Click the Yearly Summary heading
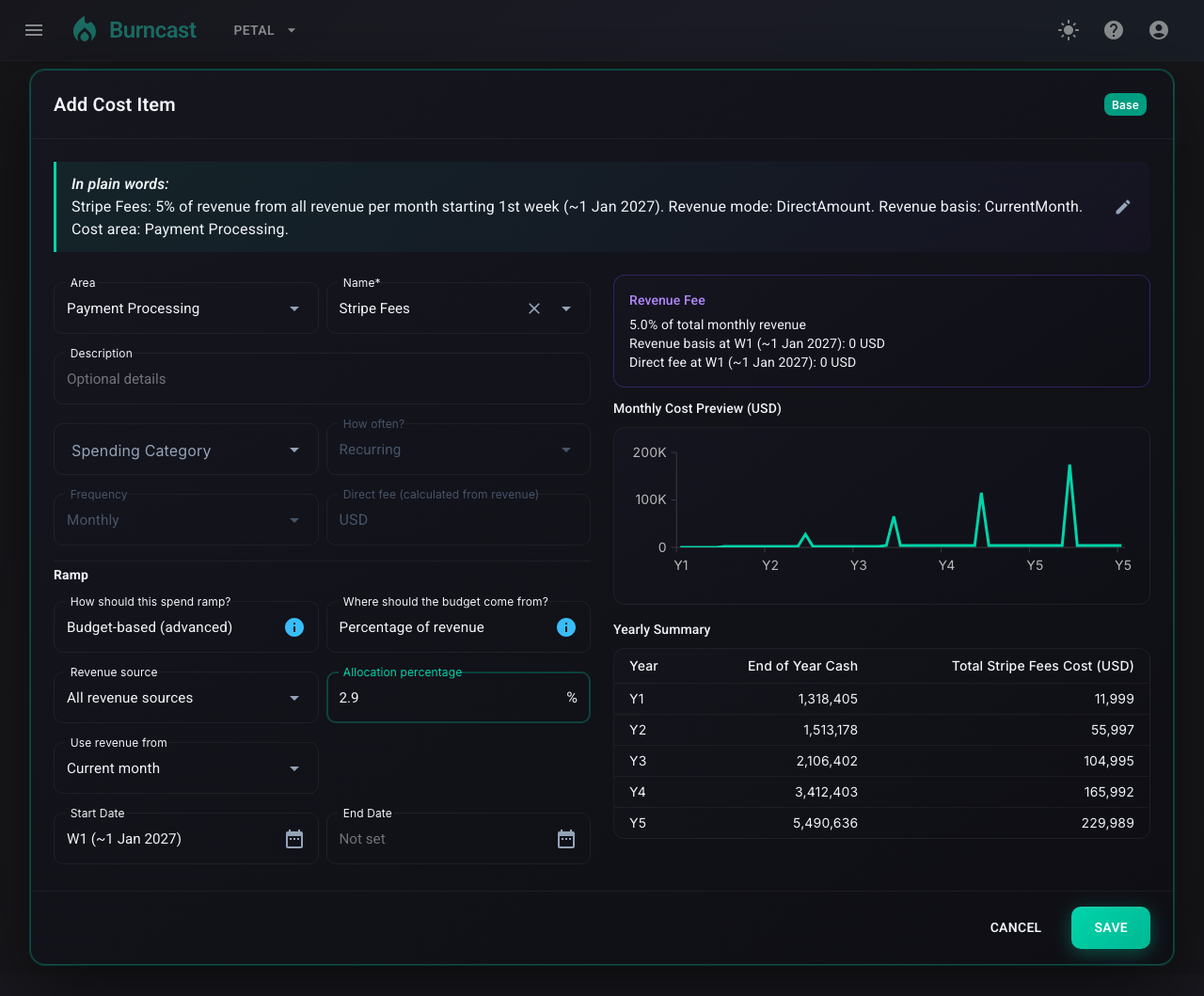The height and width of the screenshot is (996, 1204). point(661,629)
